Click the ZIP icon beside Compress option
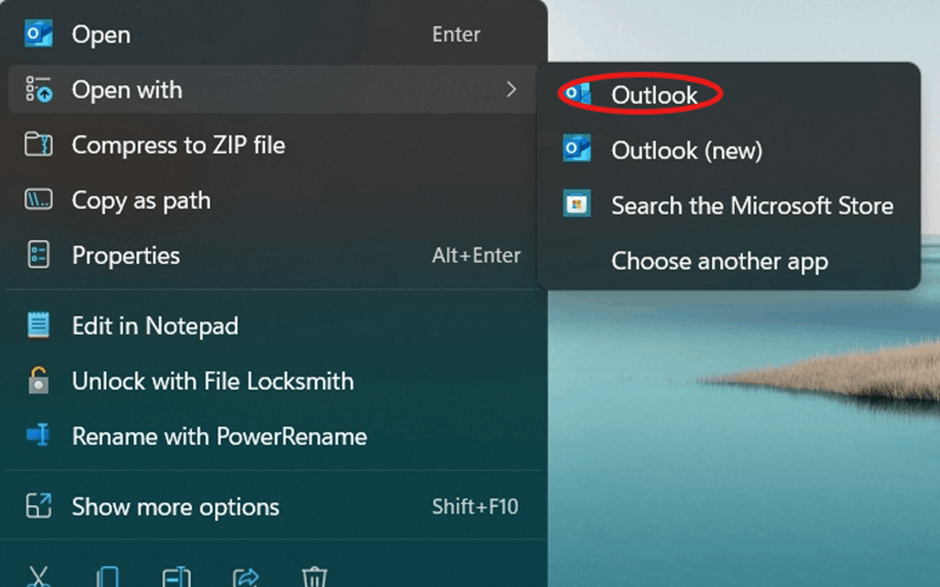This screenshot has width=940, height=587. [x=37, y=144]
